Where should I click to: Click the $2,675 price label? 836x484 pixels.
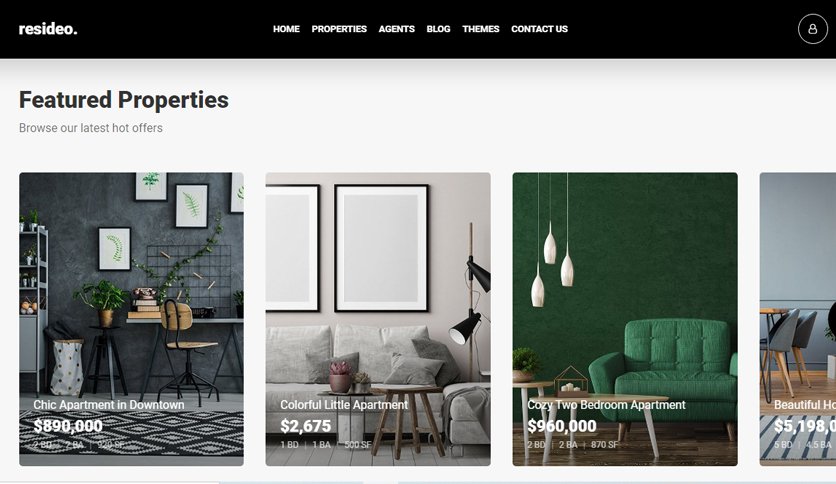click(306, 426)
